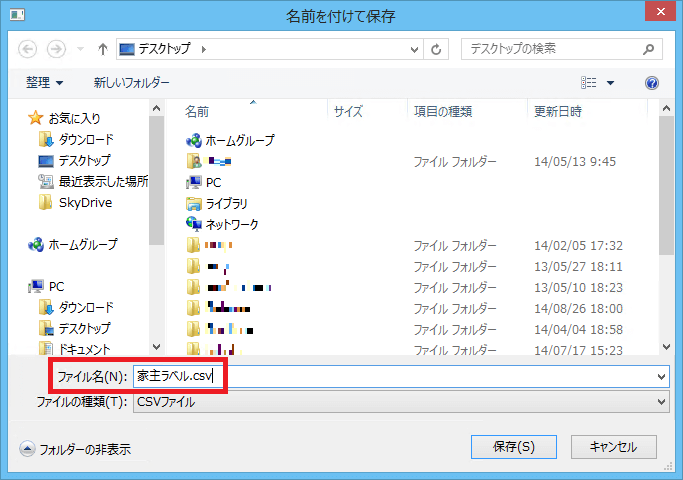The width and height of the screenshot is (683, 480).
Task: Expand the ファイルの種類 dropdown
Action: click(400, 402)
